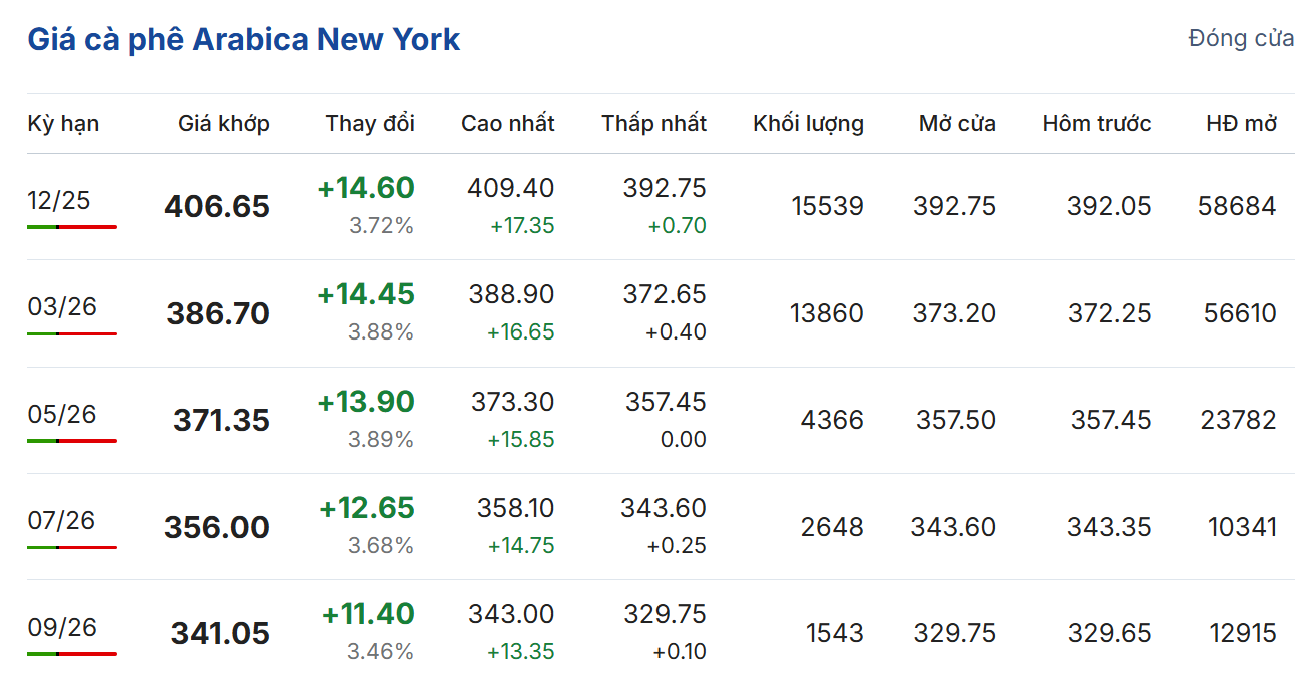1312x676 pixels.
Task: Click the 'HĐ mở' column header
Action: pos(1241,124)
